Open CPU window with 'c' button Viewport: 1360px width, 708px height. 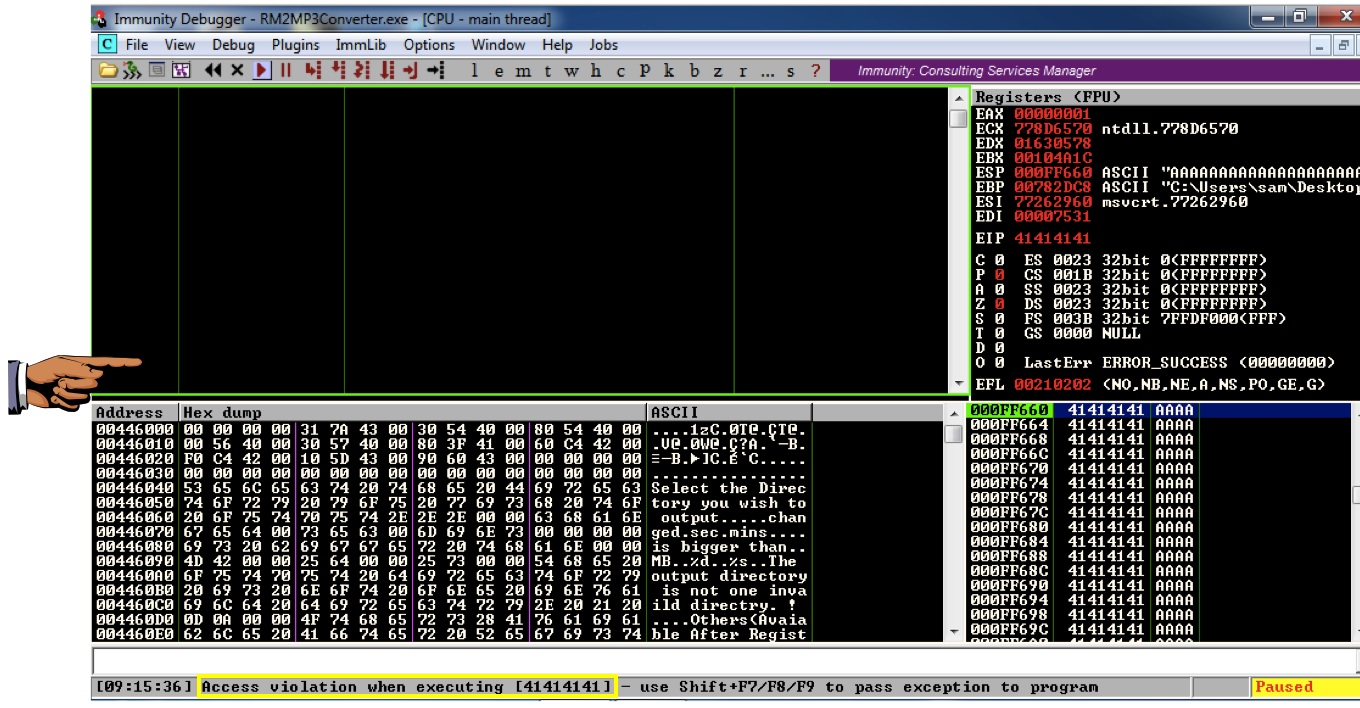(x=620, y=71)
